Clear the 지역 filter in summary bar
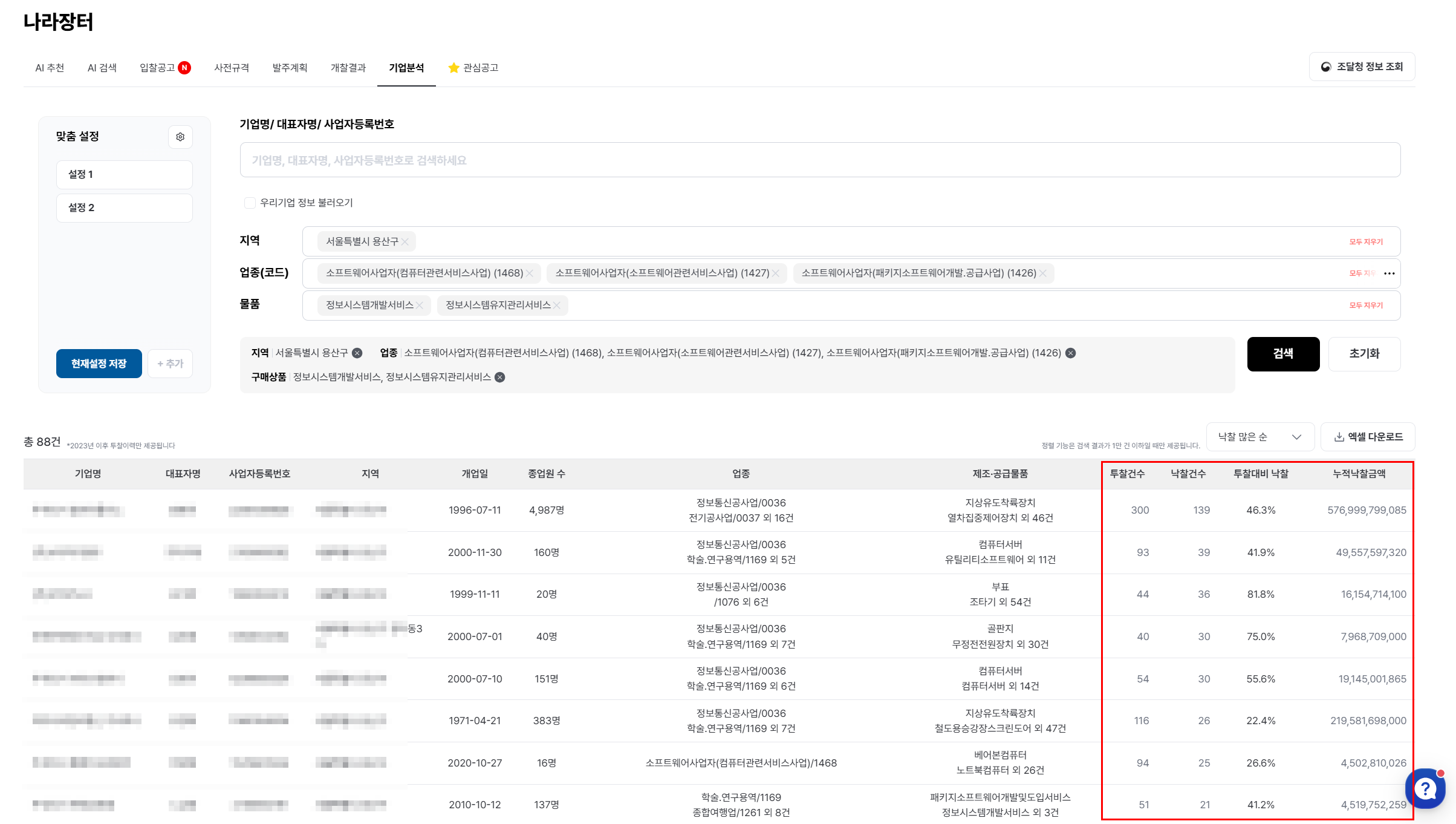Image resolution: width=1456 pixels, height=824 pixels. click(357, 353)
